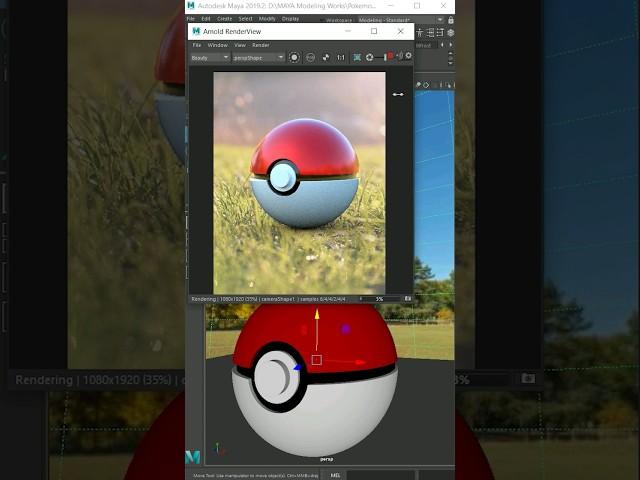Screen dimensions: 640x480
Task: Click the Maya logo in bottom-left corner
Action: tap(193, 457)
